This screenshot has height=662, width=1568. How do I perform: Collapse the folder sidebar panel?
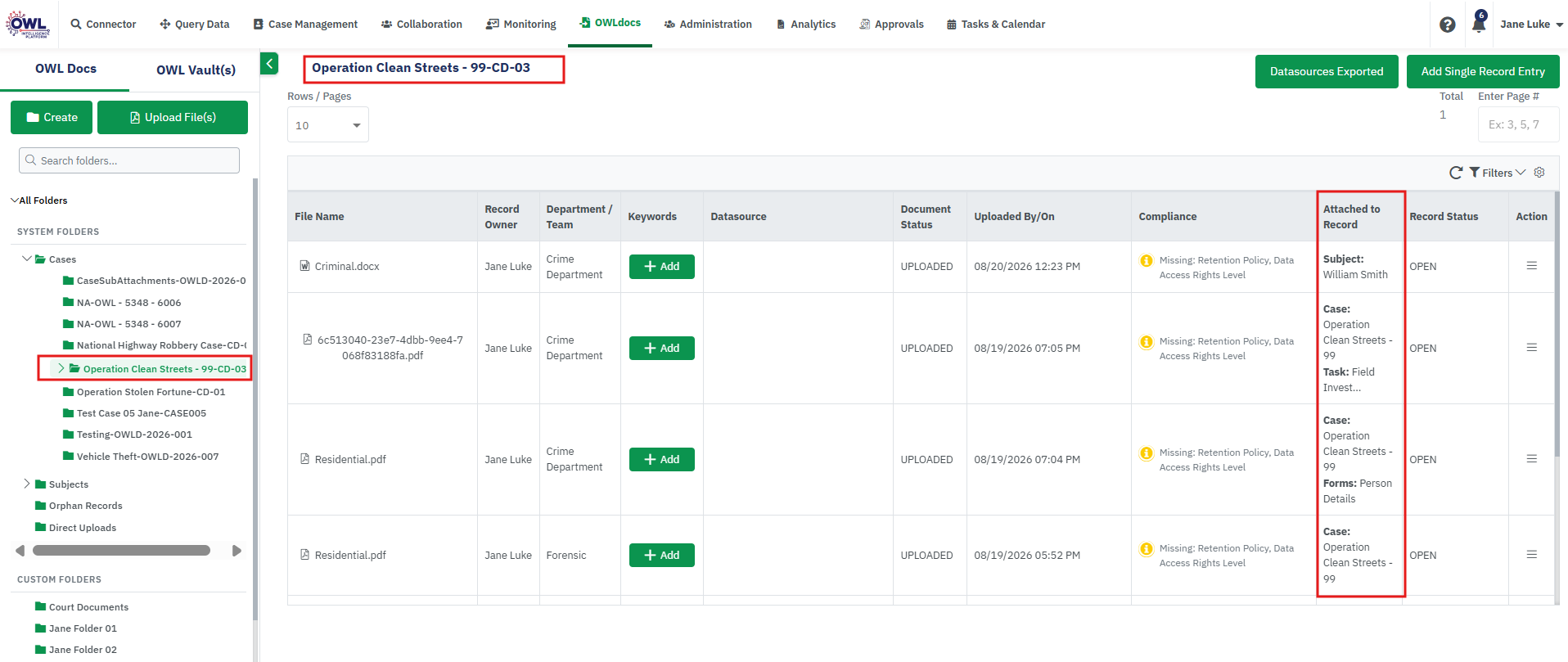tap(269, 63)
